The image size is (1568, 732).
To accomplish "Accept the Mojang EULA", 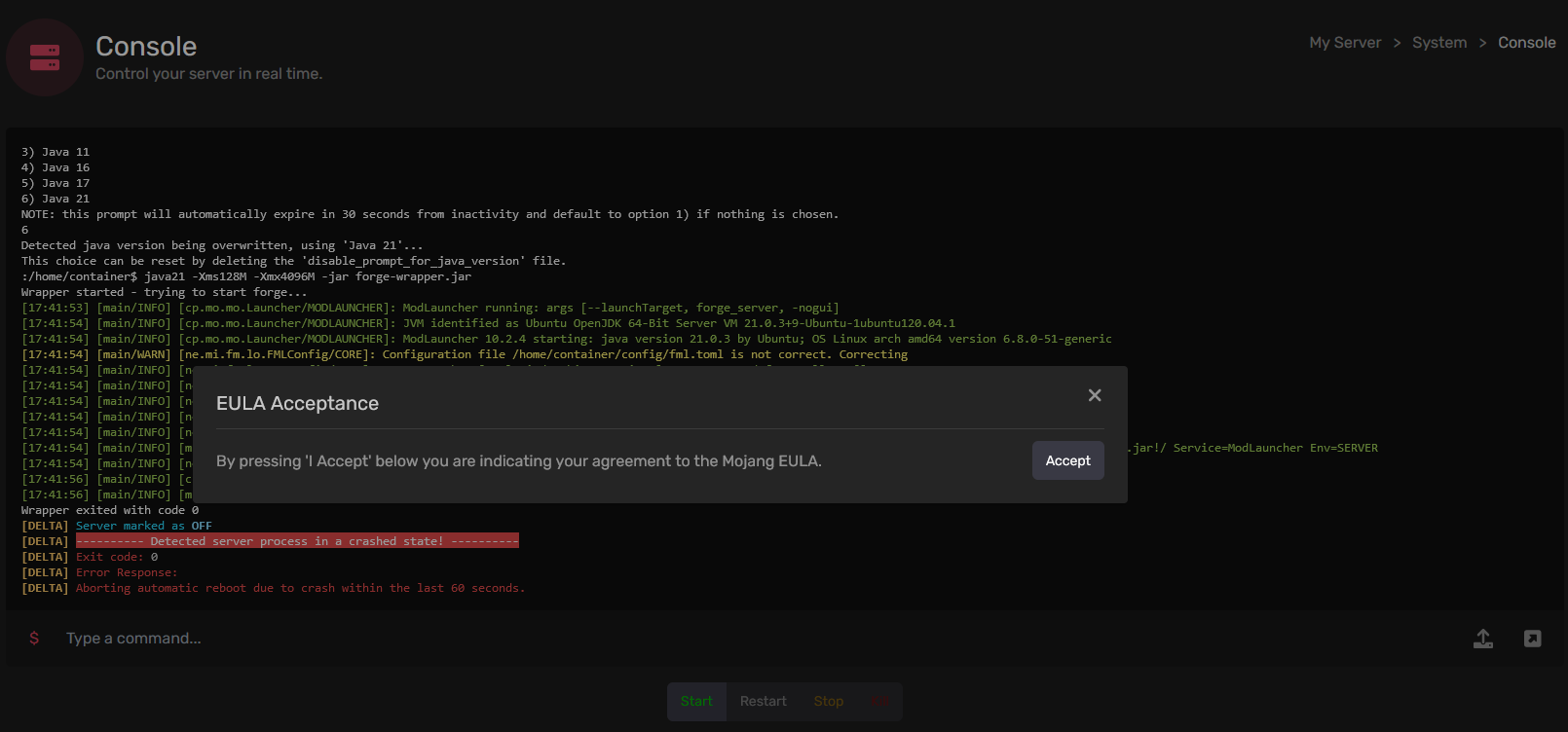I will [1067, 460].
